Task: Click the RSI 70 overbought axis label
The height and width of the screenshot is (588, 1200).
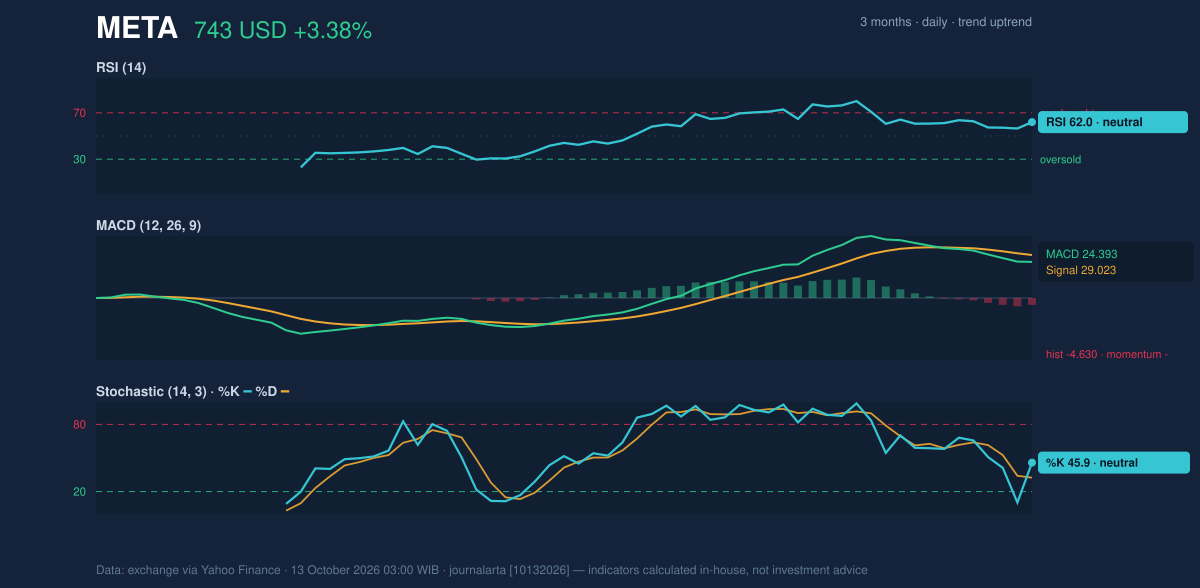Action: pos(79,113)
